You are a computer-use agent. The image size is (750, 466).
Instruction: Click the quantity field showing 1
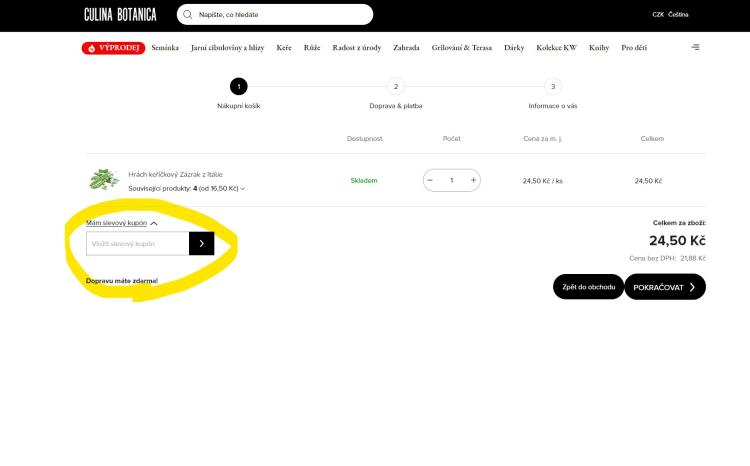tap(452, 180)
